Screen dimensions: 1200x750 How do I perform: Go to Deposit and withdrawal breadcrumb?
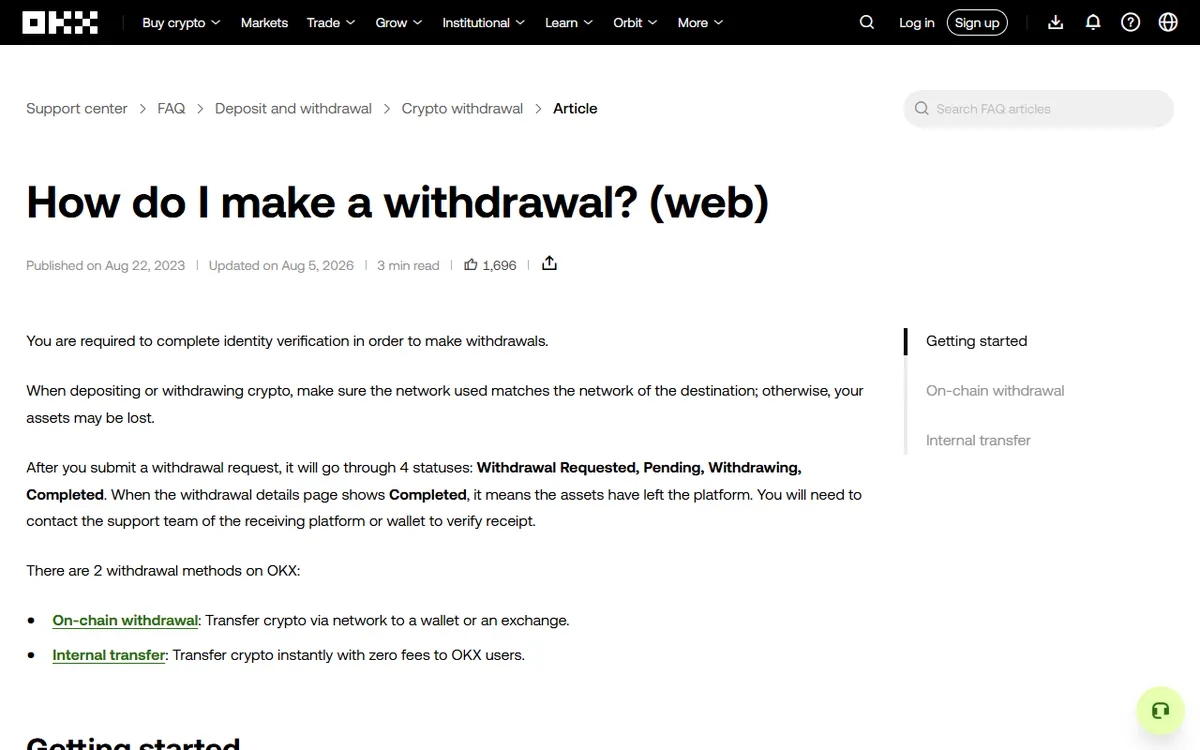click(x=293, y=108)
